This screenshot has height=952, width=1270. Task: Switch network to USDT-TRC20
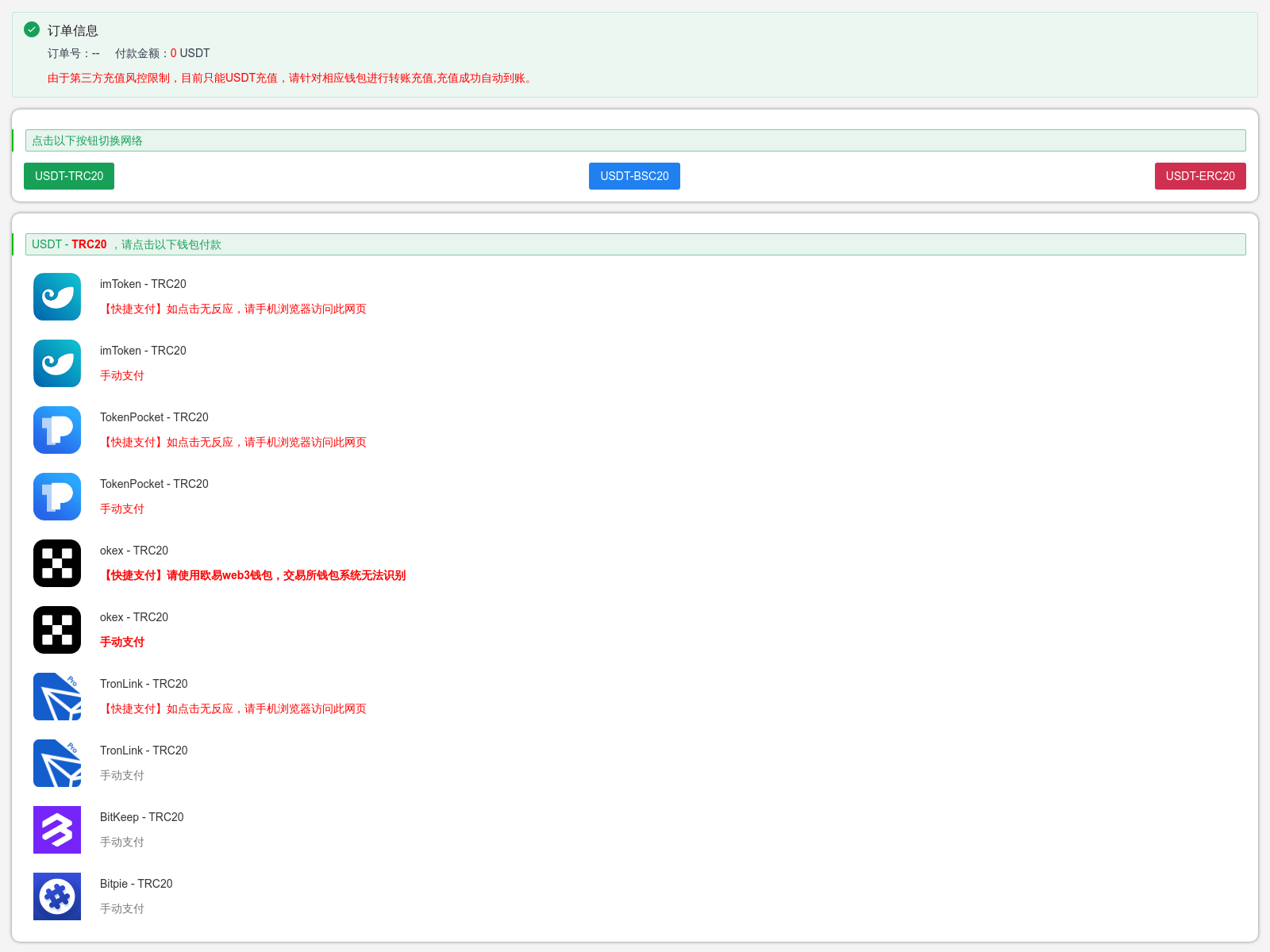[69, 176]
